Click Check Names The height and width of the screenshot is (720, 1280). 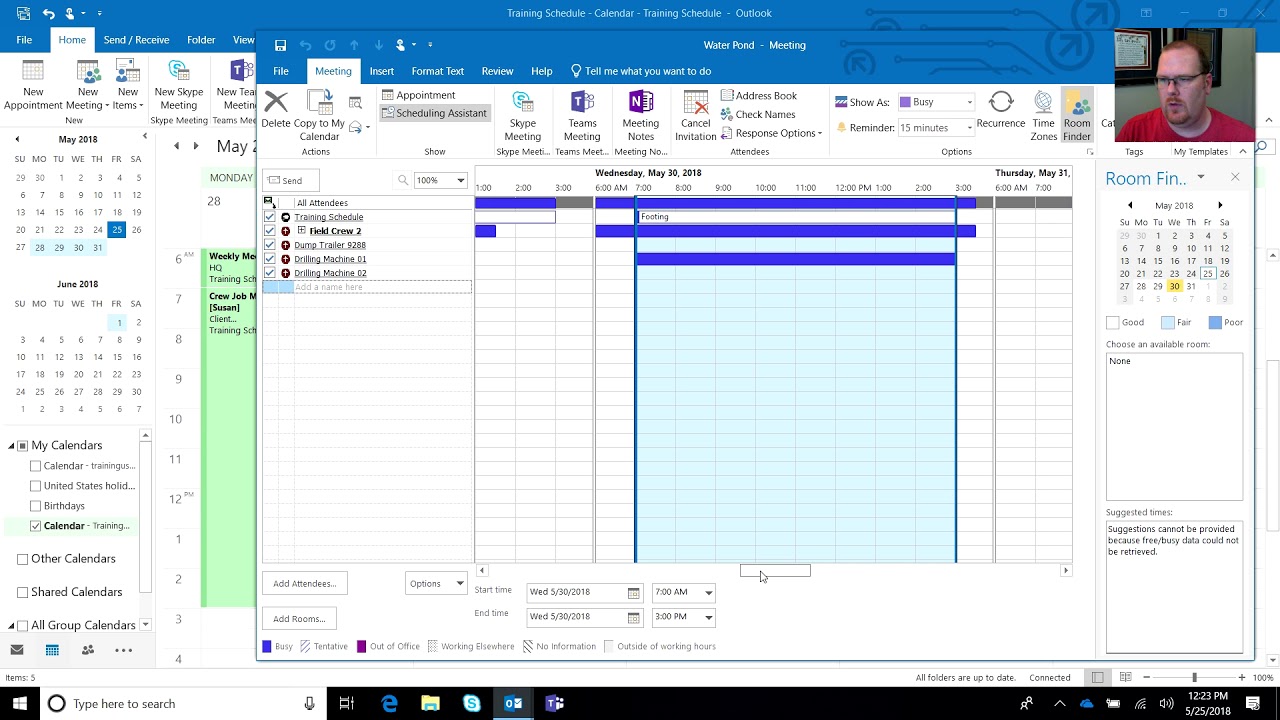click(x=757, y=114)
